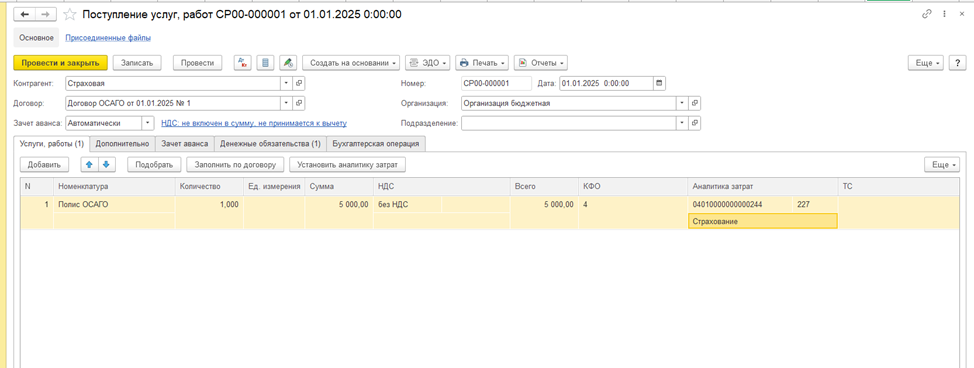Expand the Зачет аванса dropdown
This screenshot has height=368, width=974.
(148, 123)
